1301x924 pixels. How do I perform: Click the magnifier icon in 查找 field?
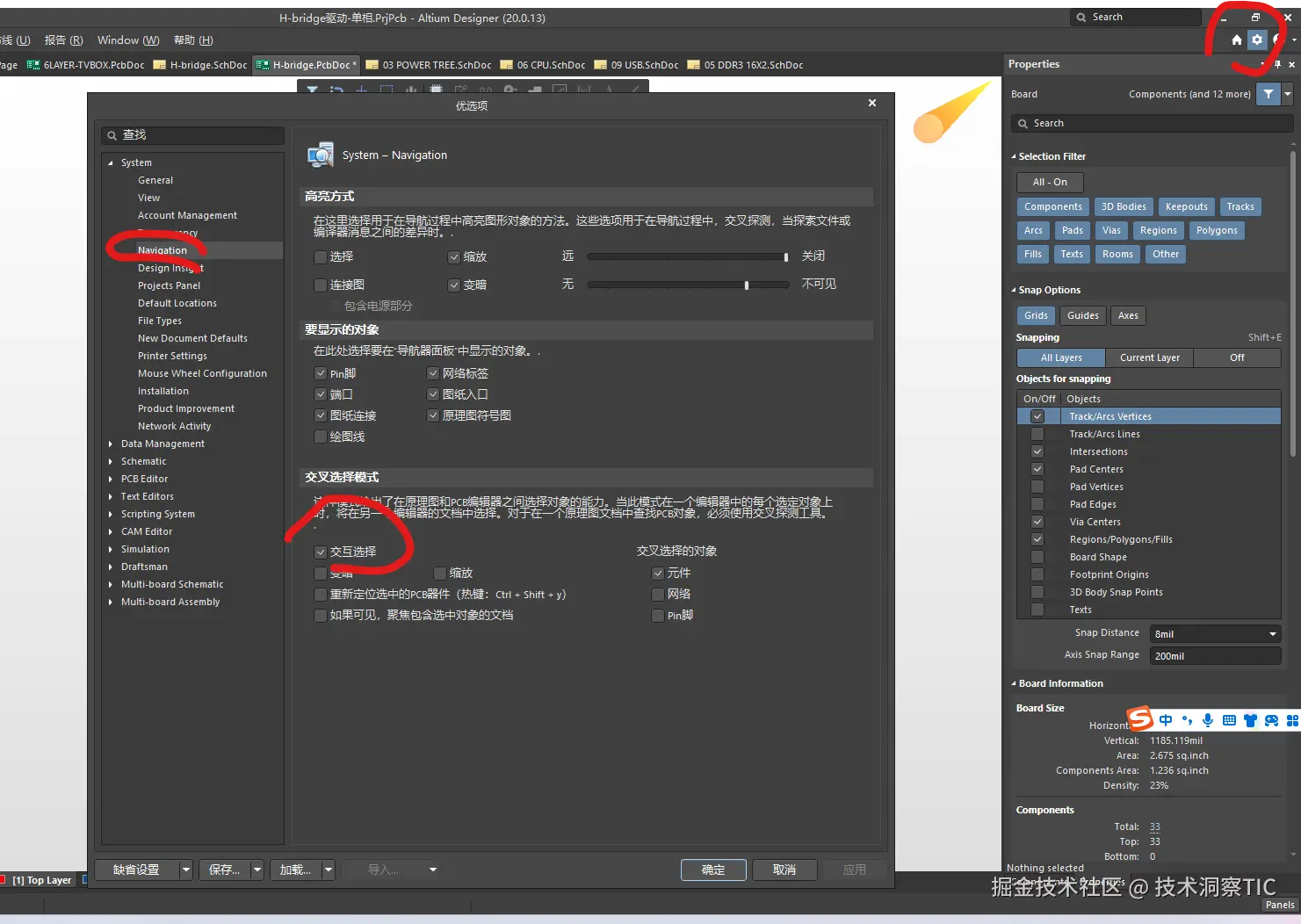[112, 135]
